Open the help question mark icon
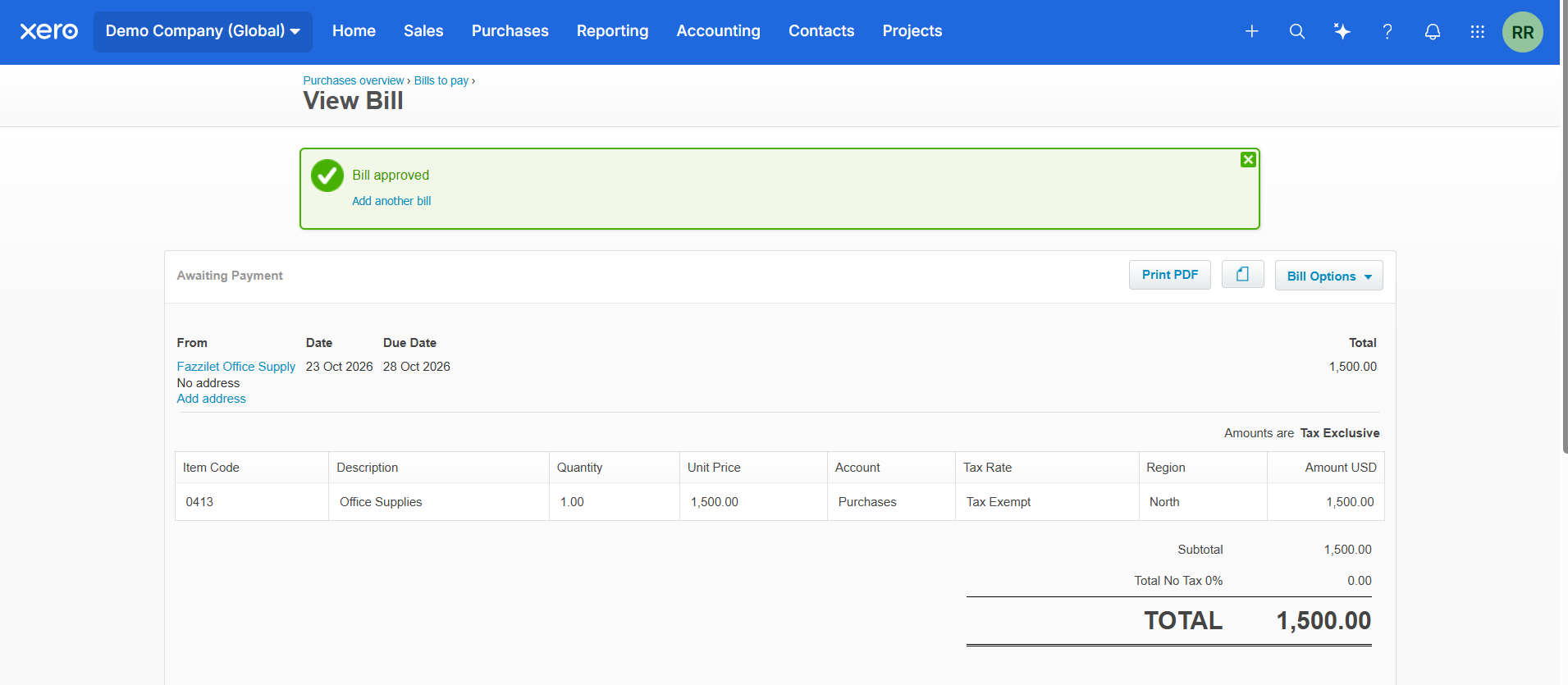Image resolution: width=1568 pixels, height=685 pixels. 1387,31
